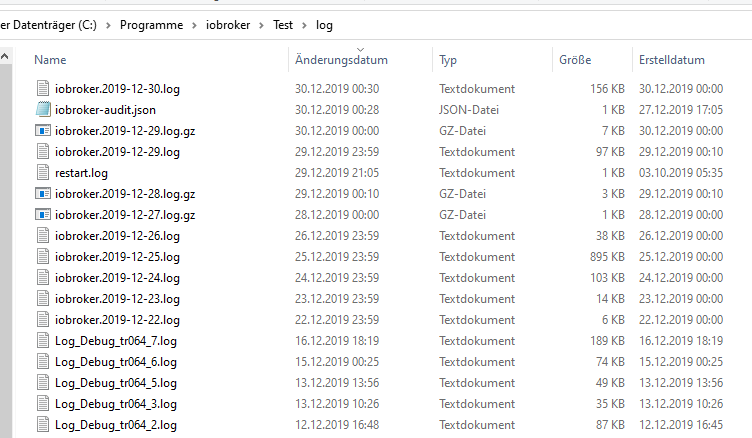Image resolution: width=752 pixels, height=438 pixels.
Task: Click the iobroker.2019-12-22.log document icon
Action: (x=43, y=320)
